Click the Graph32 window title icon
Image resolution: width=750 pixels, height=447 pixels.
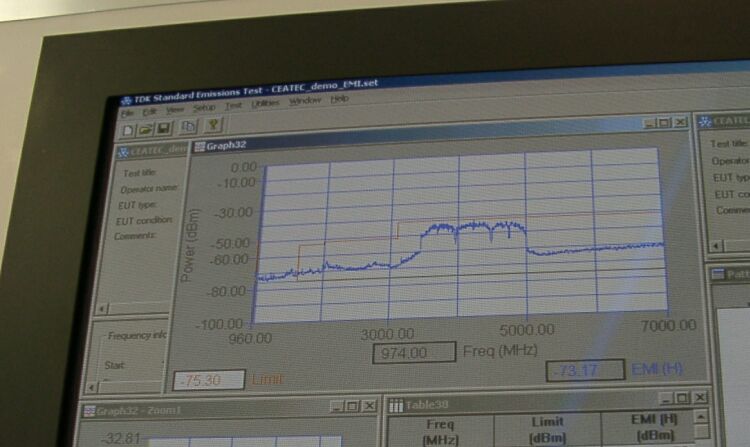coord(198,146)
